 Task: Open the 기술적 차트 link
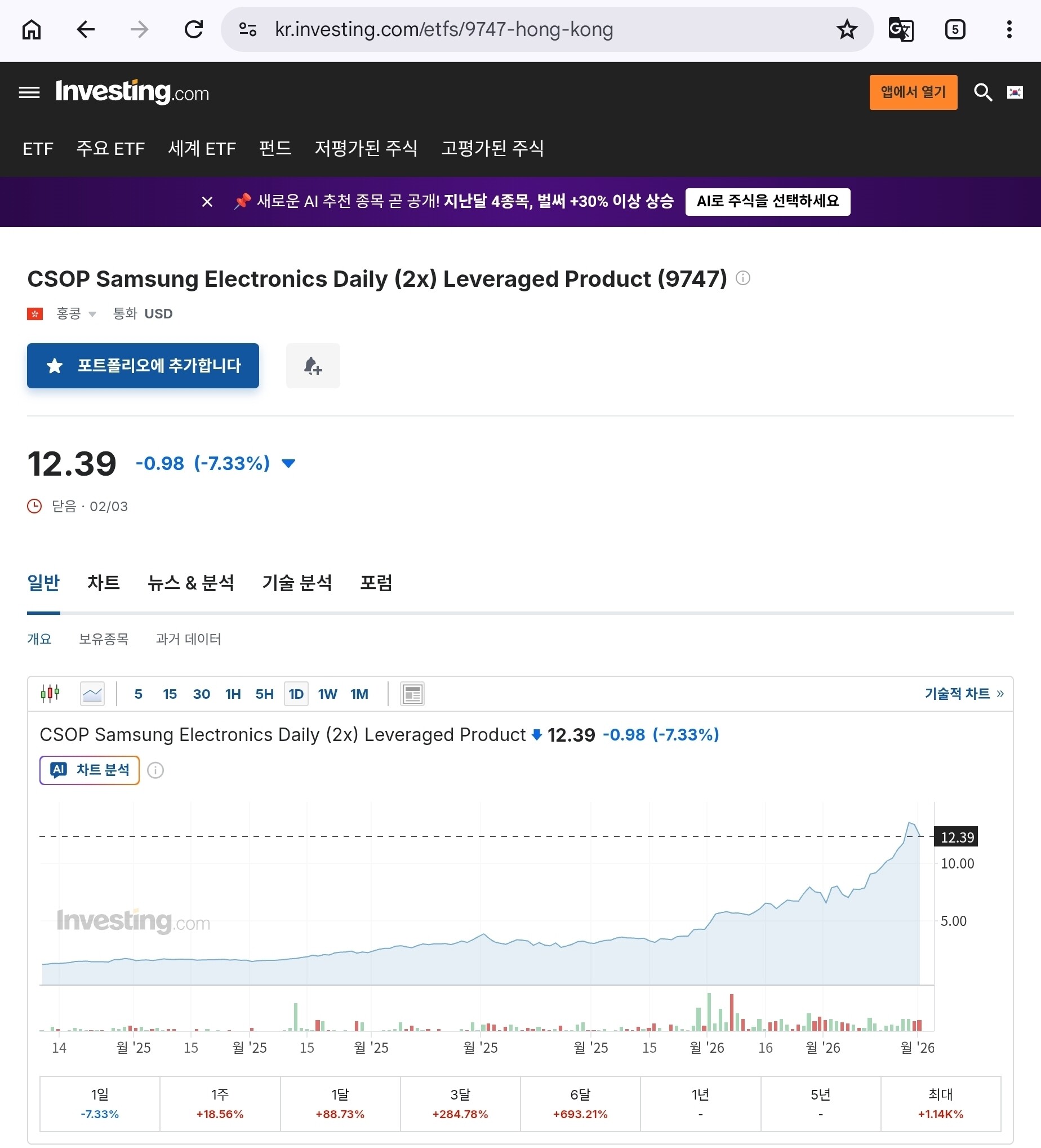tap(964, 694)
